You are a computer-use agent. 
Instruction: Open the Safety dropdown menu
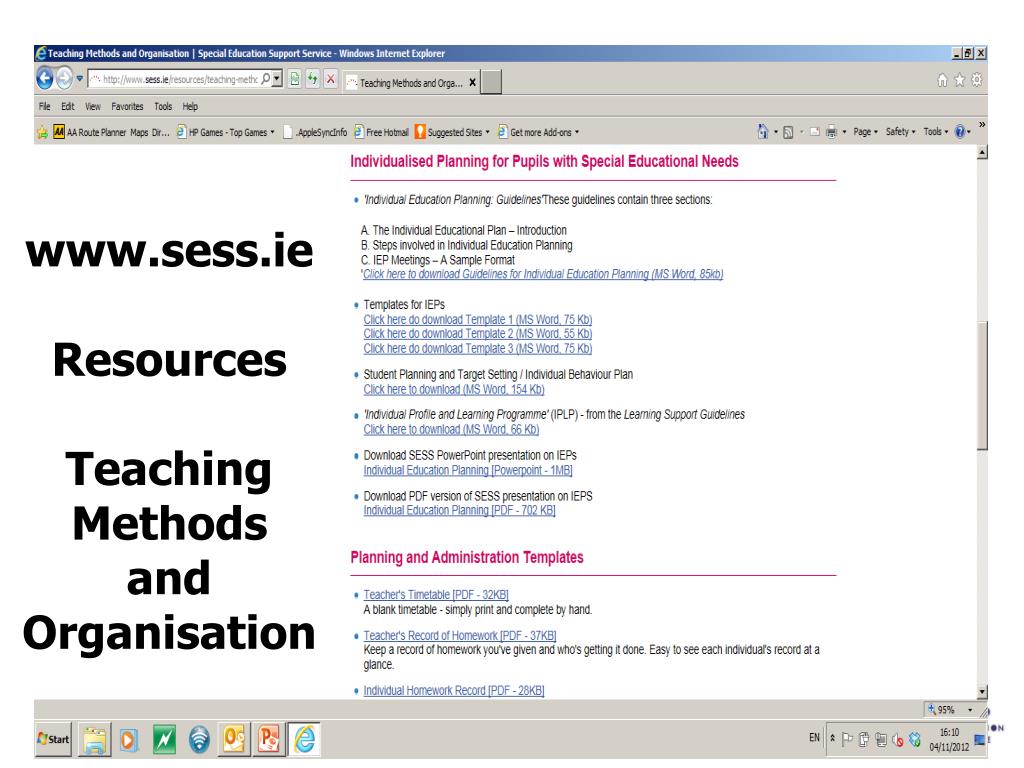(901, 132)
